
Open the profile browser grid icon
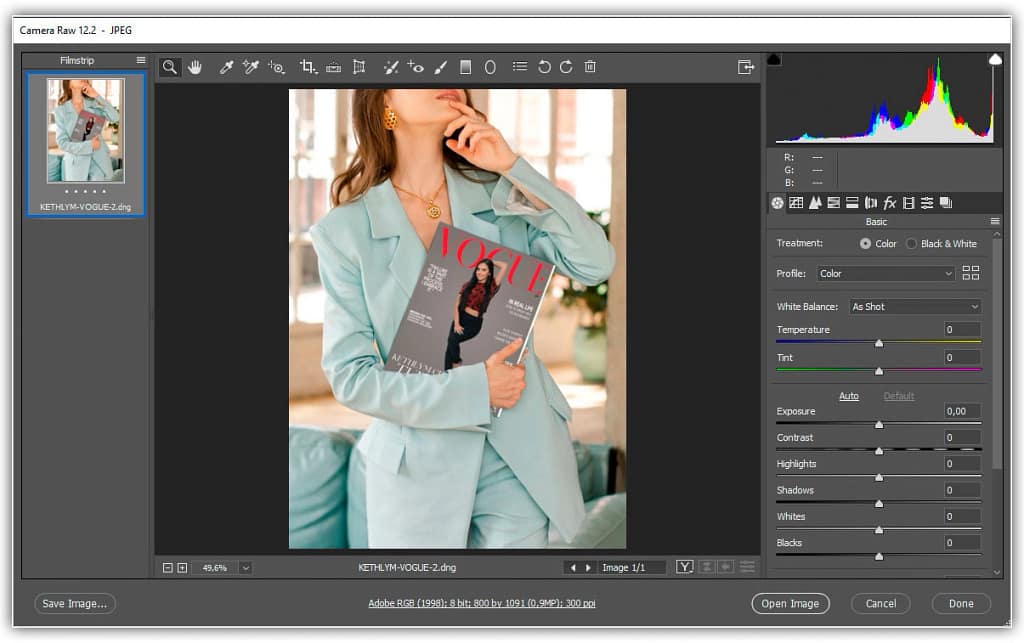click(x=971, y=273)
